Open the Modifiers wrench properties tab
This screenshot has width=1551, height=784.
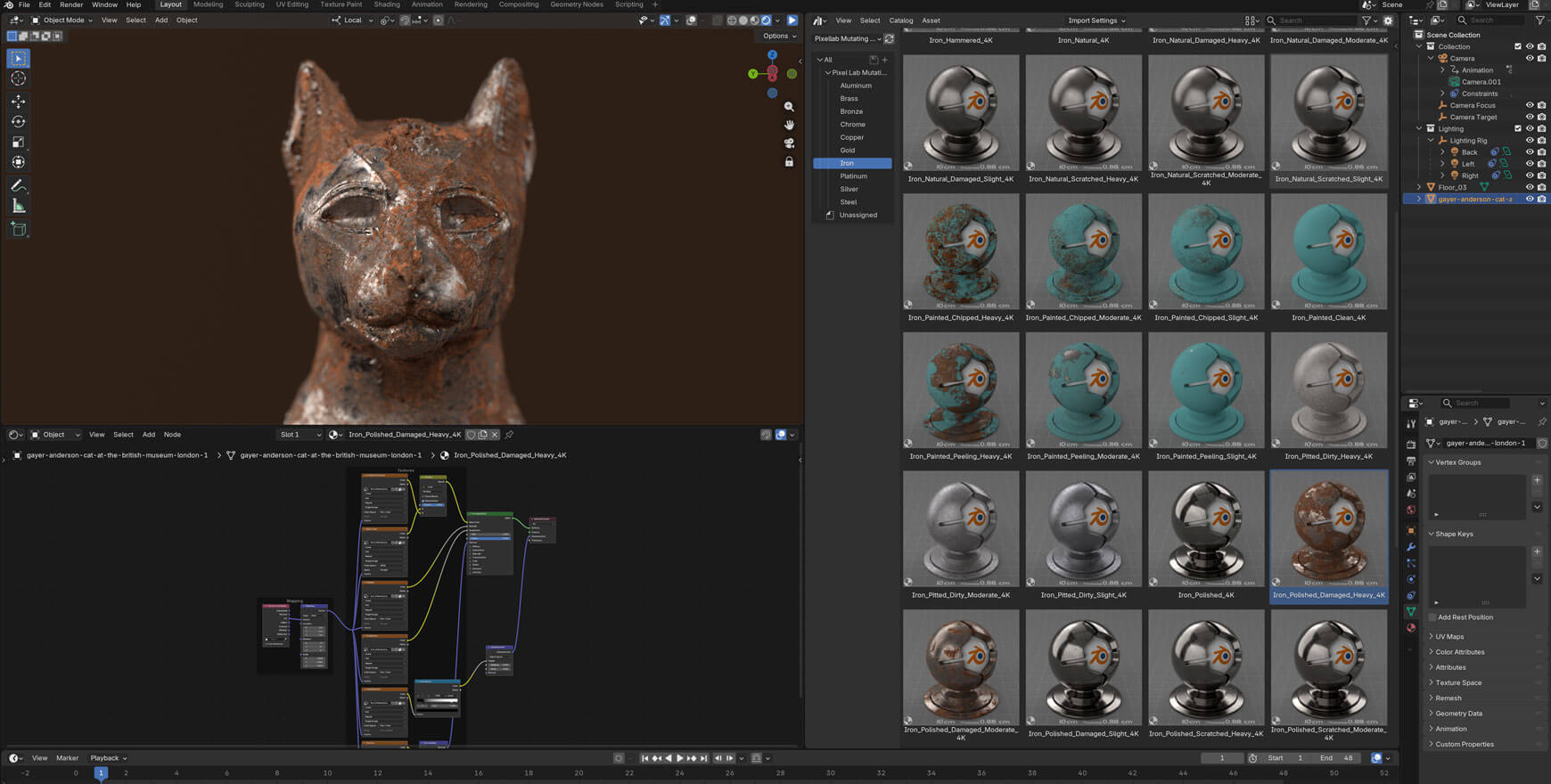coord(1411,546)
